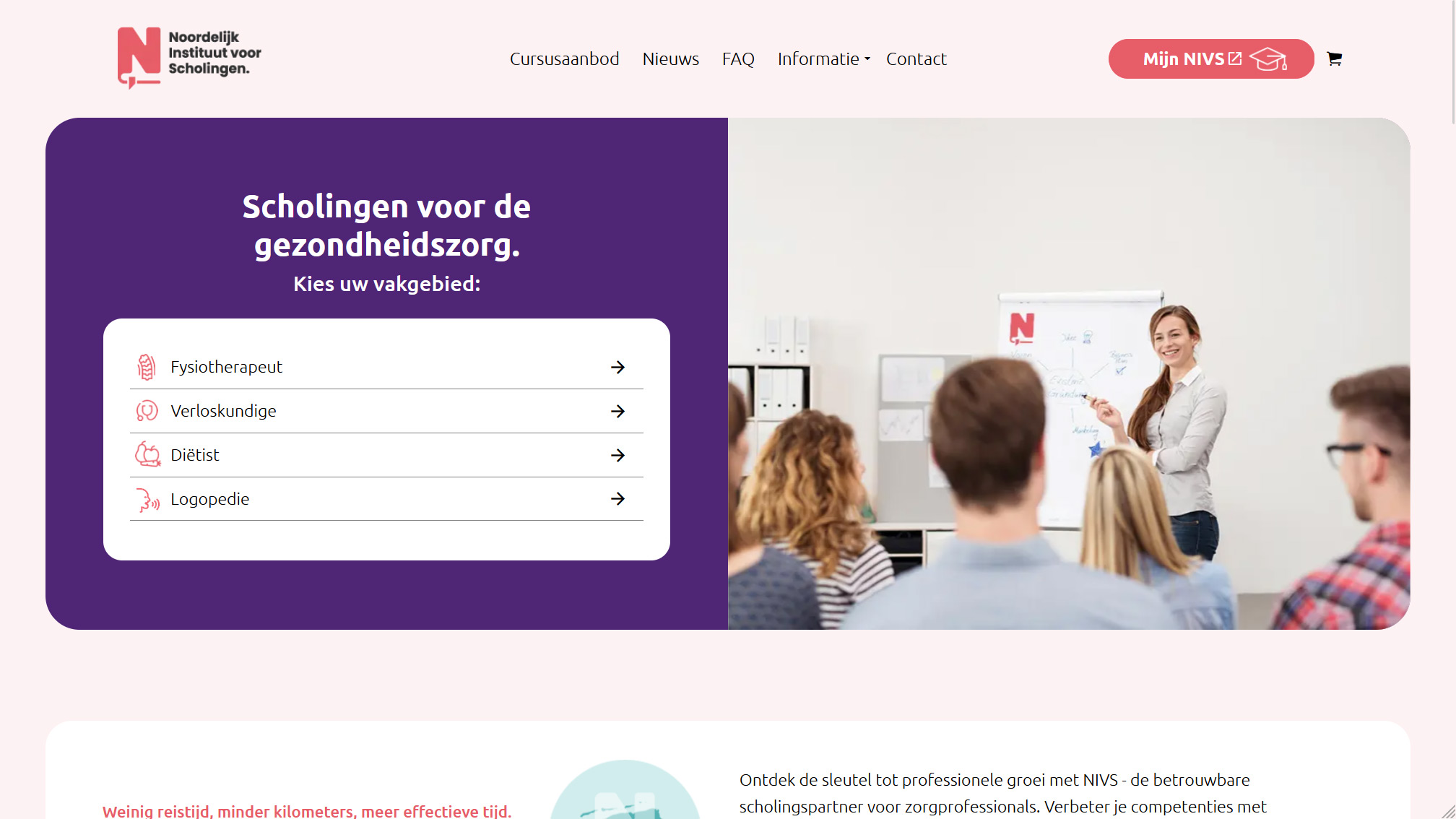This screenshot has height=819, width=1456.
Task: Click the page vertical scrollbar
Action: coord(1451,62)
